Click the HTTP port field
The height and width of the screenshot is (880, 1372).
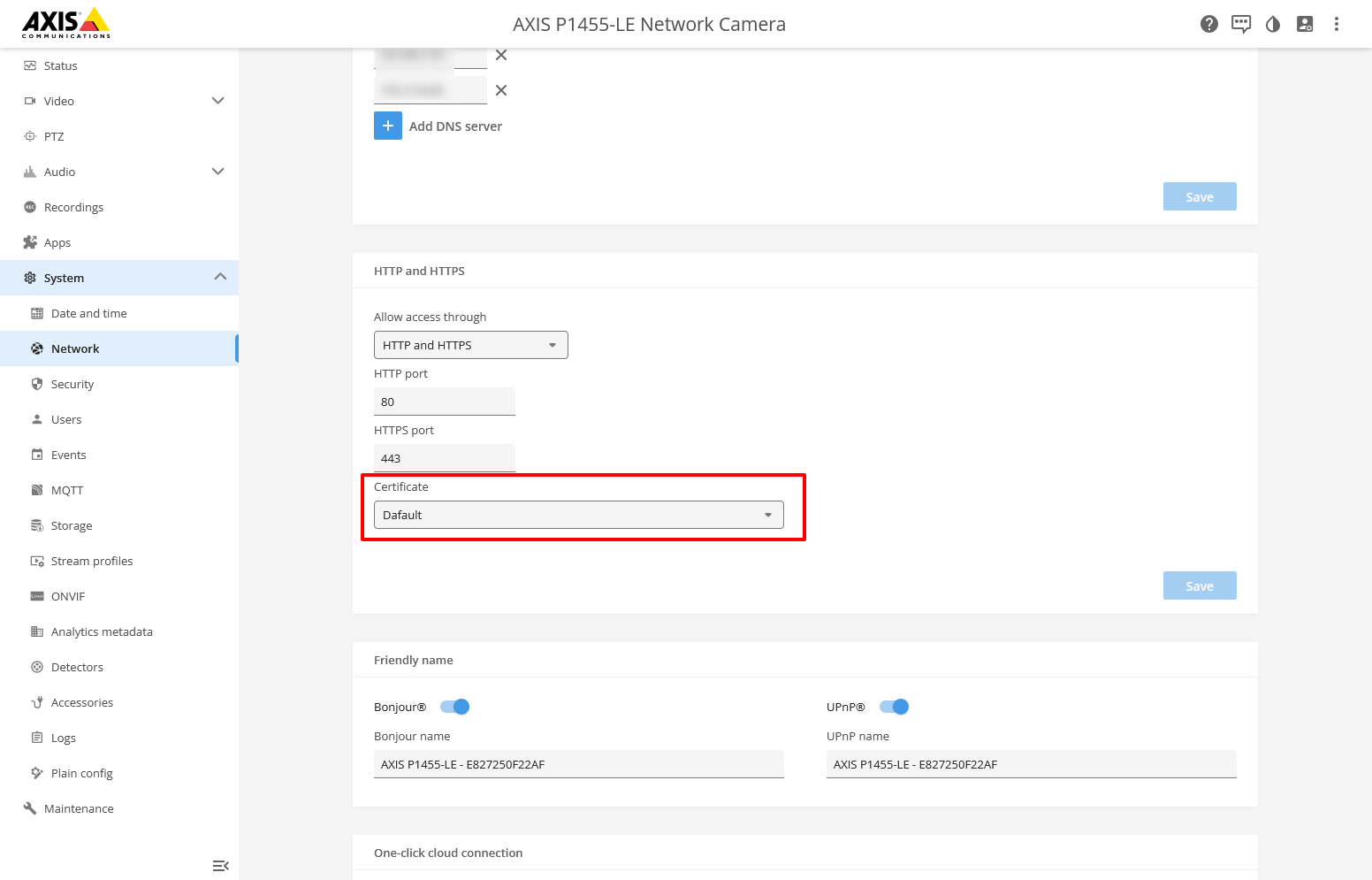445,402
